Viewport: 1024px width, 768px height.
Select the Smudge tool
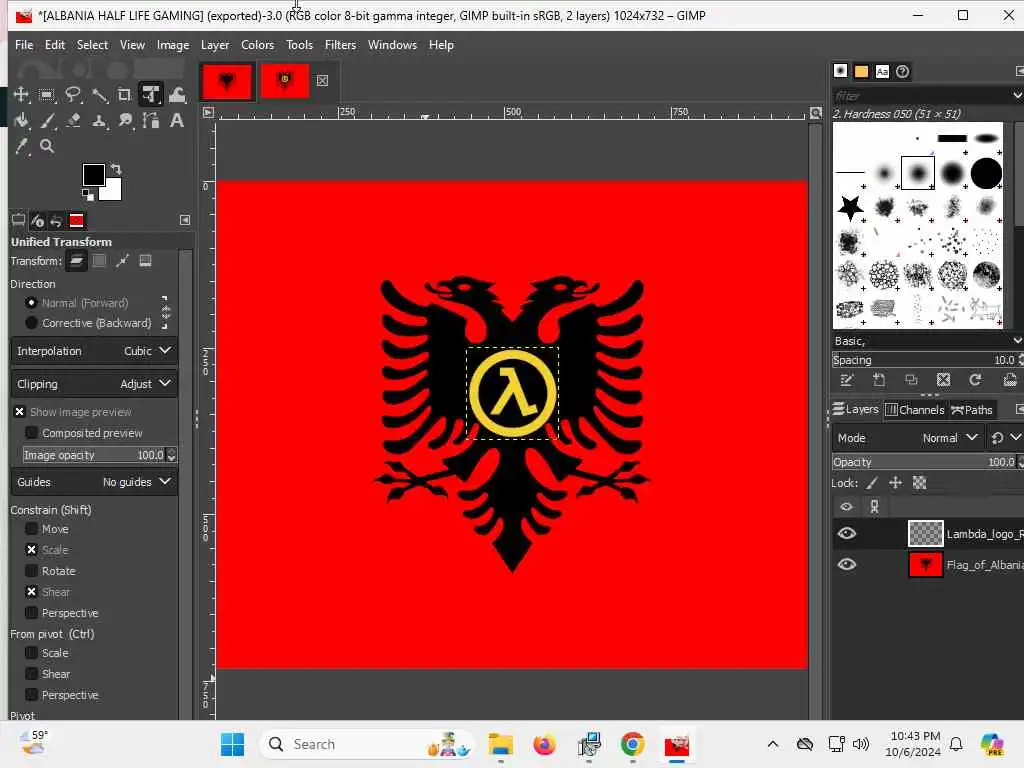(125, 120)
